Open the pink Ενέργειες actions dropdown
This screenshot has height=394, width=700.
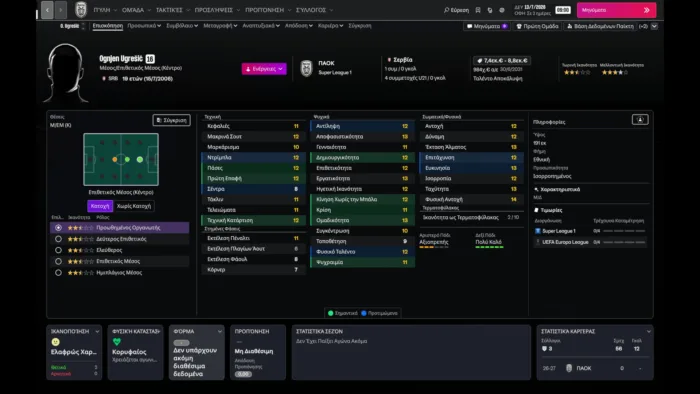(264, 69)
